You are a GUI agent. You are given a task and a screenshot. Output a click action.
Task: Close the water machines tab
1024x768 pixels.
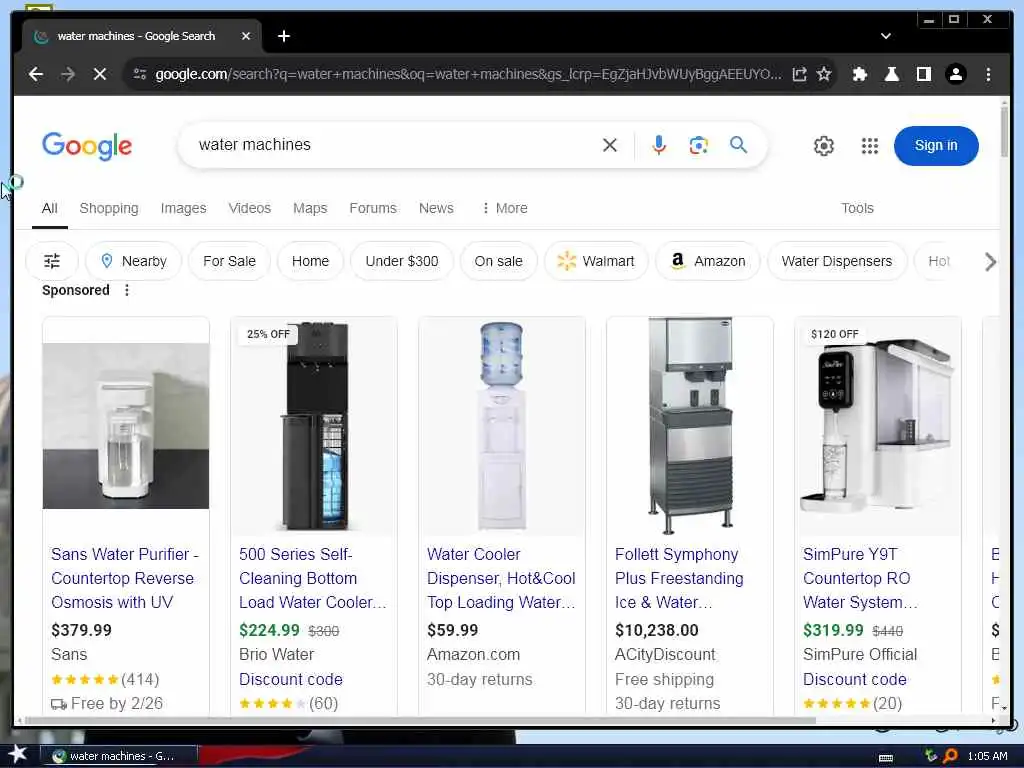246,37
